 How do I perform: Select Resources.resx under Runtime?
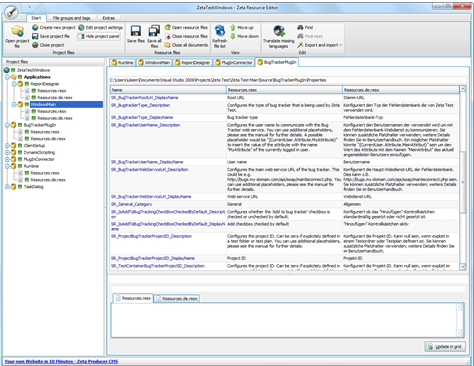point(45,173)
